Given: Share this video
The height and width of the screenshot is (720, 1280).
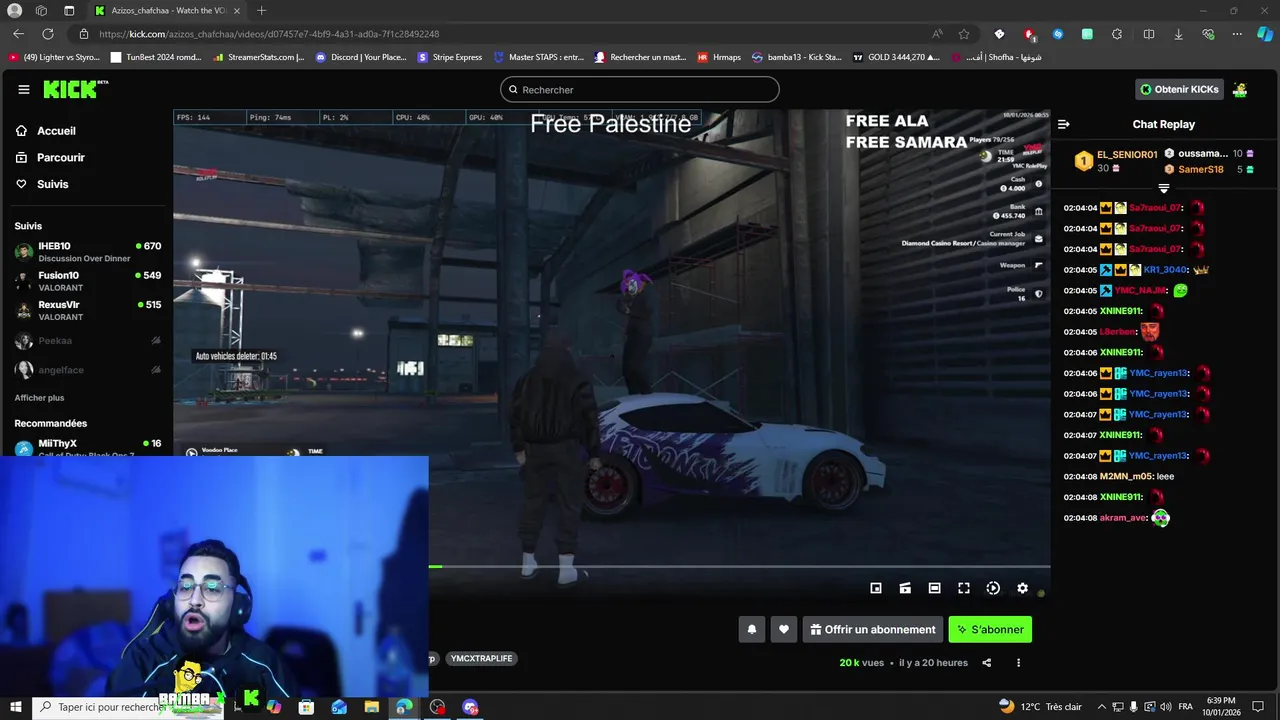Looking at the screenshot, I should [987, 662].
